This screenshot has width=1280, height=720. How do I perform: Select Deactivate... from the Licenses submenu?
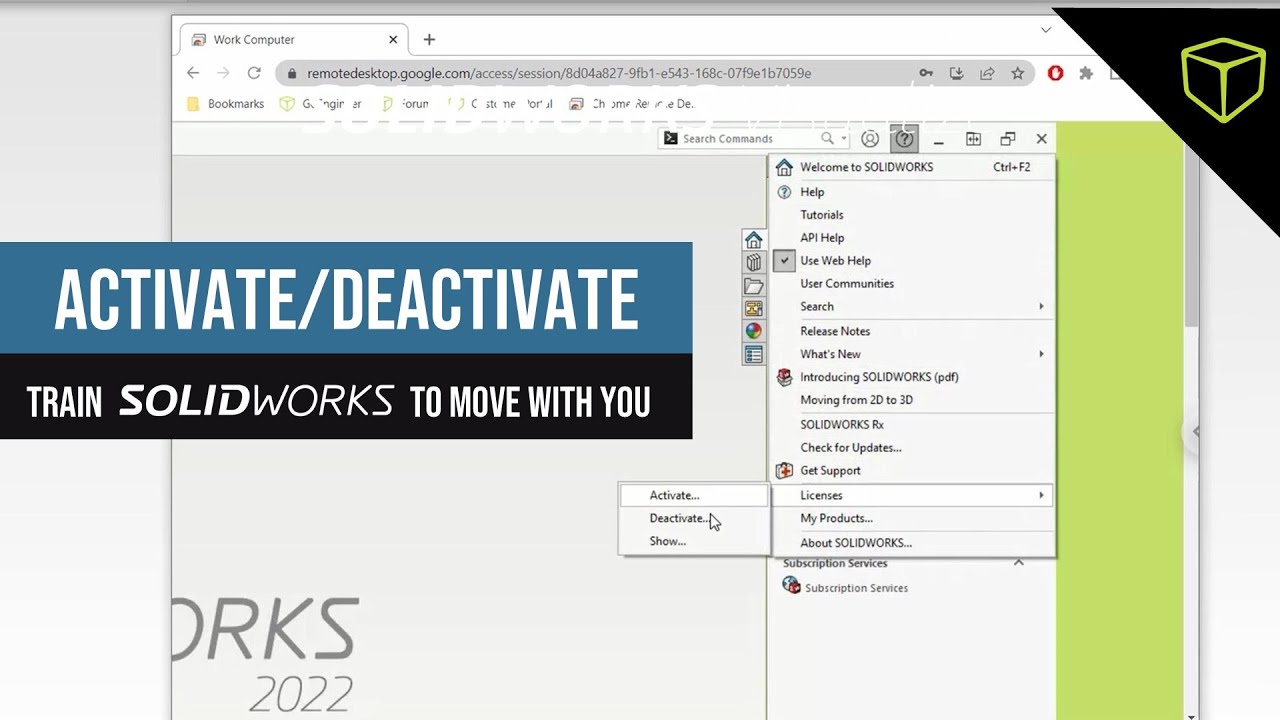(x=694, y=518)
